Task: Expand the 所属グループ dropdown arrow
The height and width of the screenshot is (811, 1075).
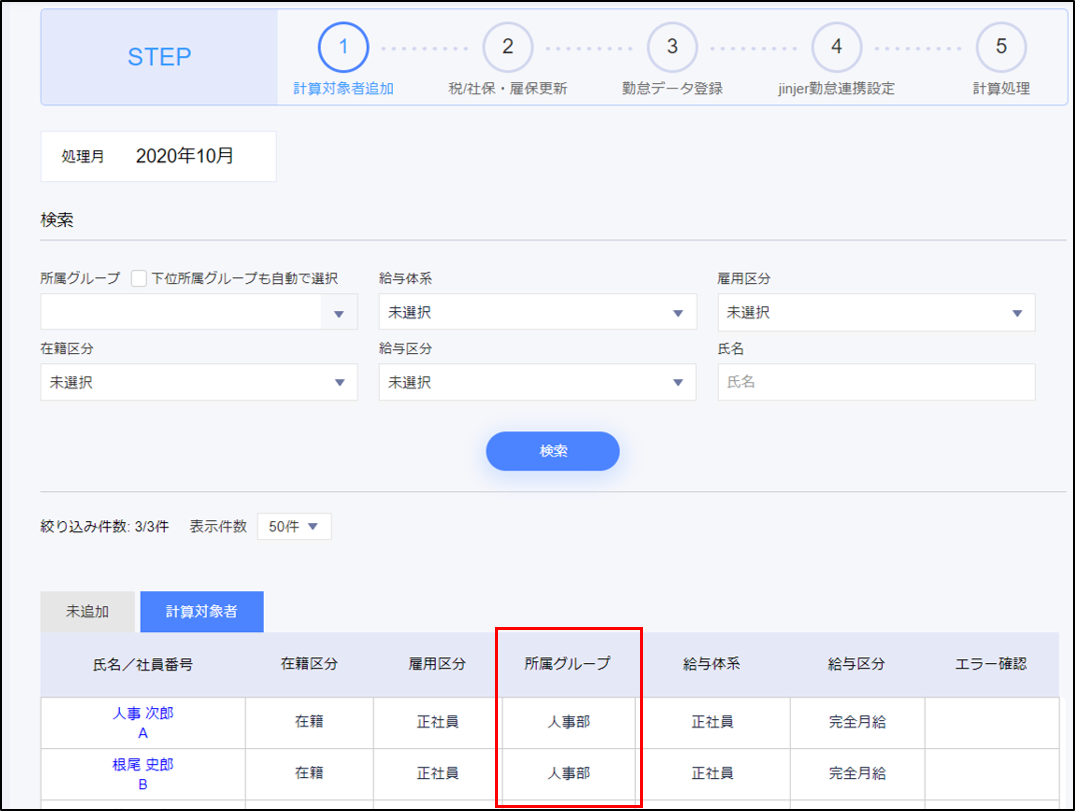Action: [x=339, y=314]
